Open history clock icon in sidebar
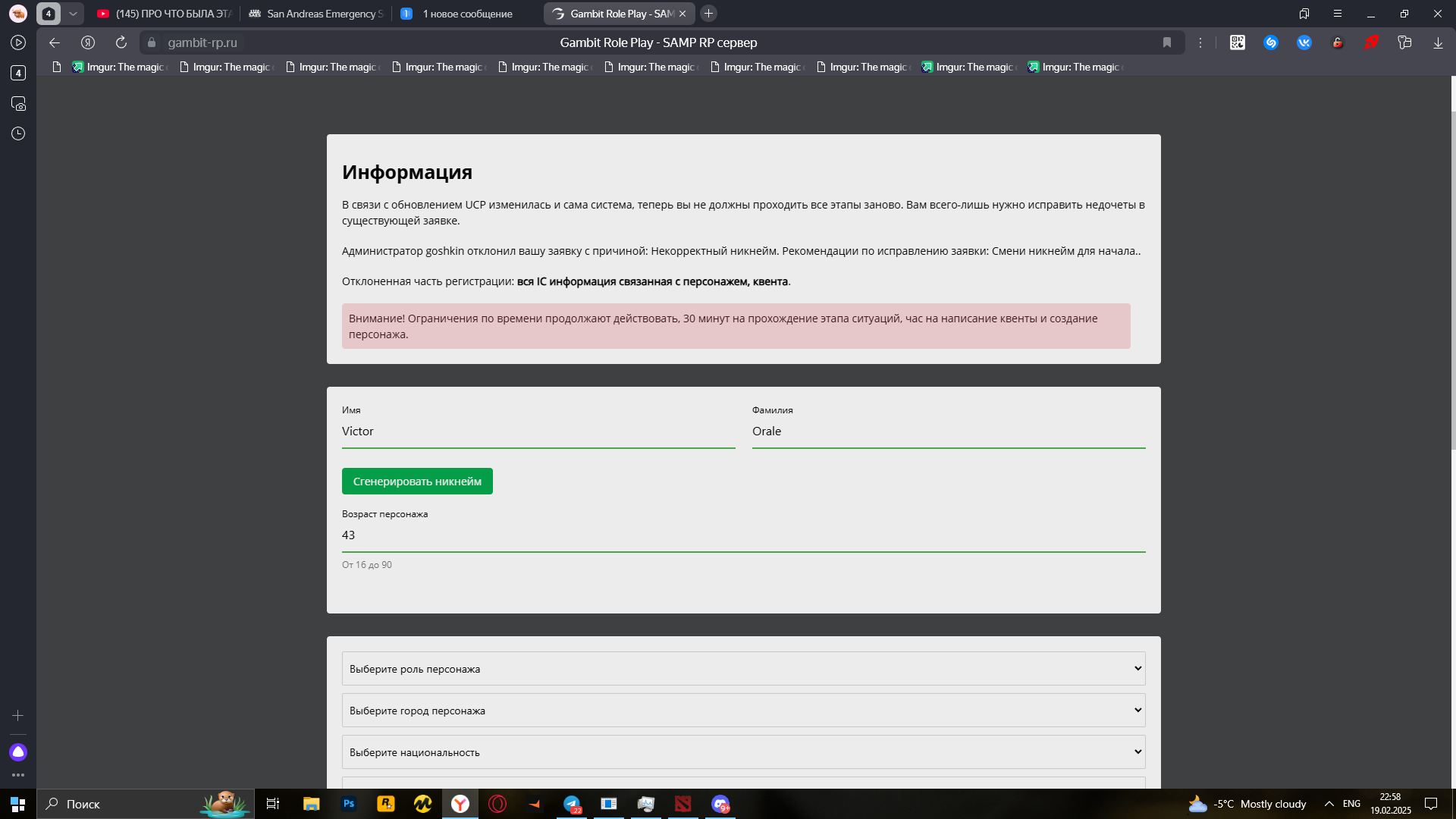The width and height of the screenshot is (1456, 819). click(x=18, y=133)
